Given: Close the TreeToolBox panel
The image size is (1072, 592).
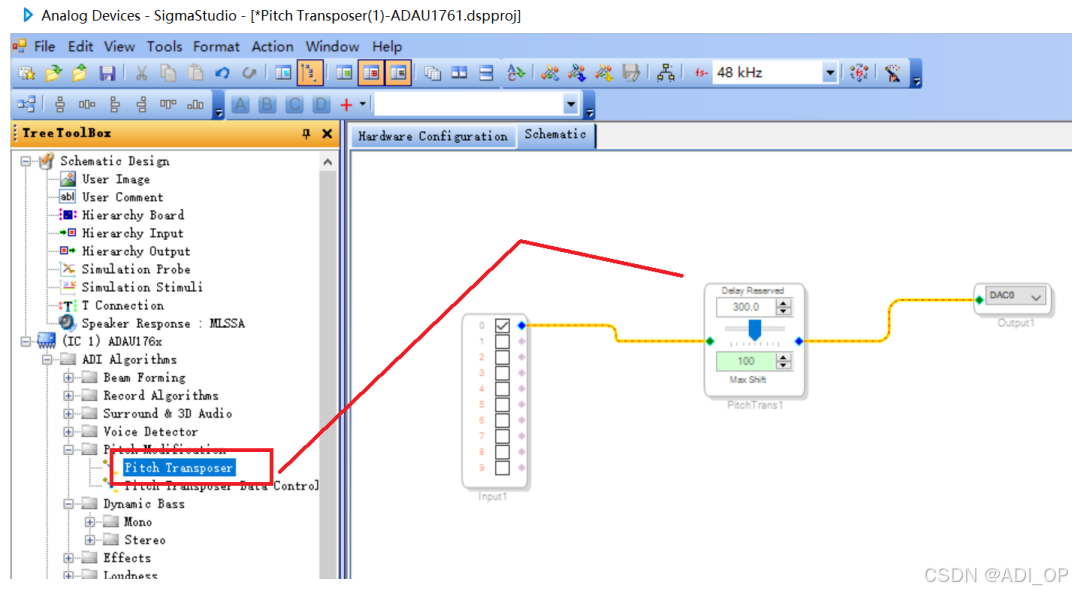Looking at the screenshot, I should coord(327,133).
